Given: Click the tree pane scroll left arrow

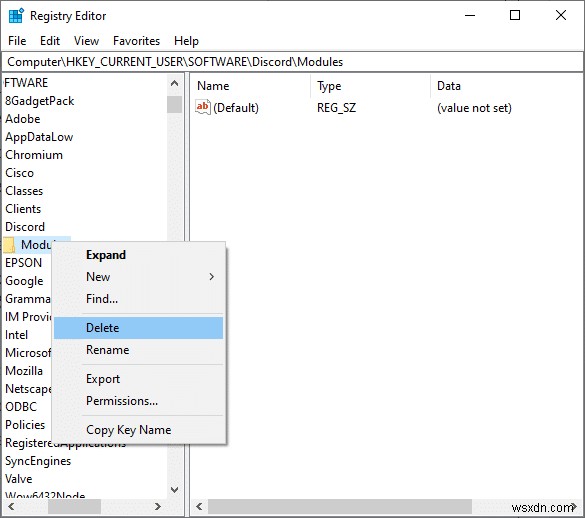Looking at the screenshot, I should (11, 506).
